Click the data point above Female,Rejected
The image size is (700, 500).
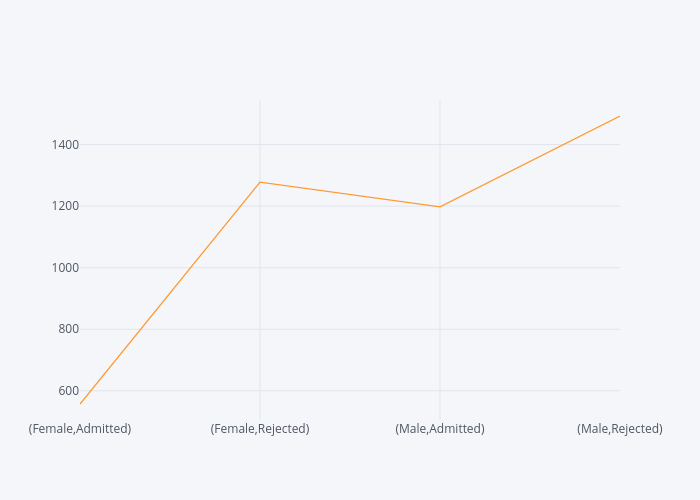[x=260, y=182]
